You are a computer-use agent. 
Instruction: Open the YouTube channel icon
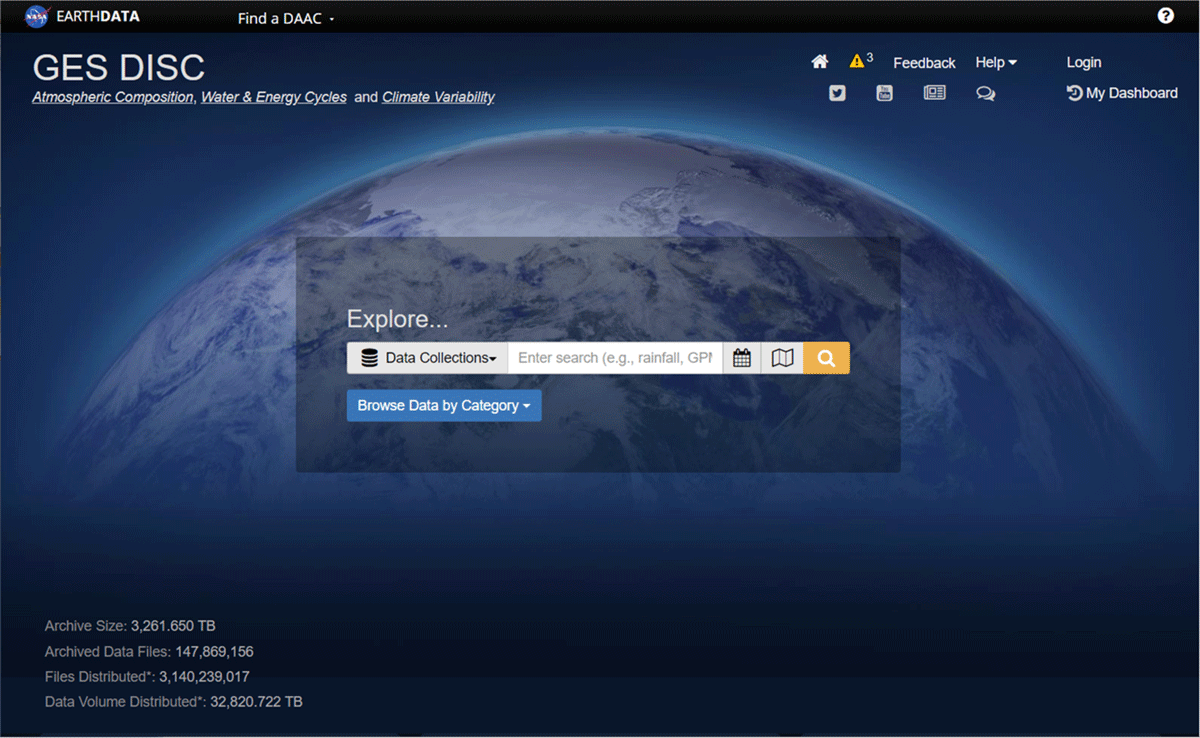click(x=884, y=93)
